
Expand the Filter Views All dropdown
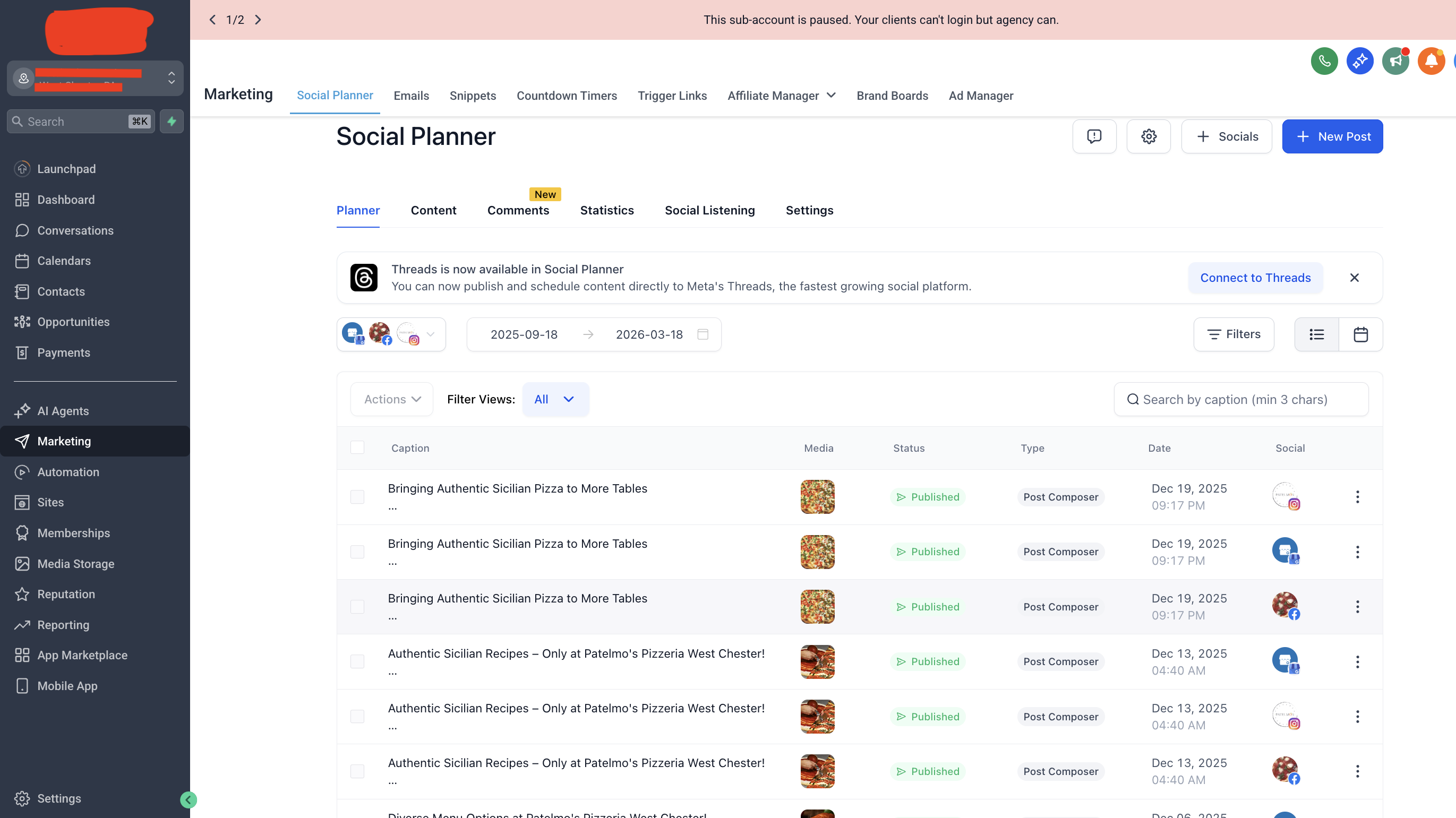[555, 399]
